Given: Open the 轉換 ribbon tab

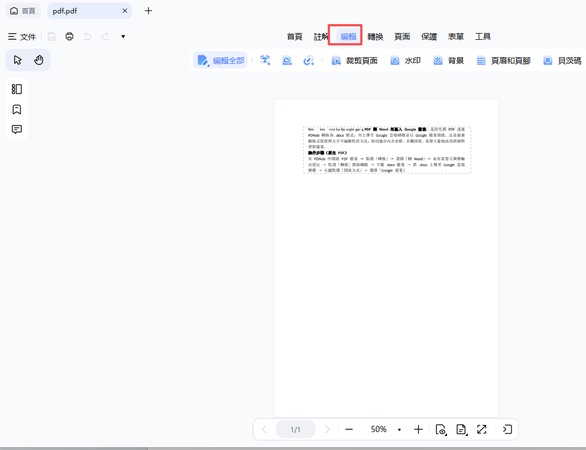Looking at the screenshot, I should (375, 37).
